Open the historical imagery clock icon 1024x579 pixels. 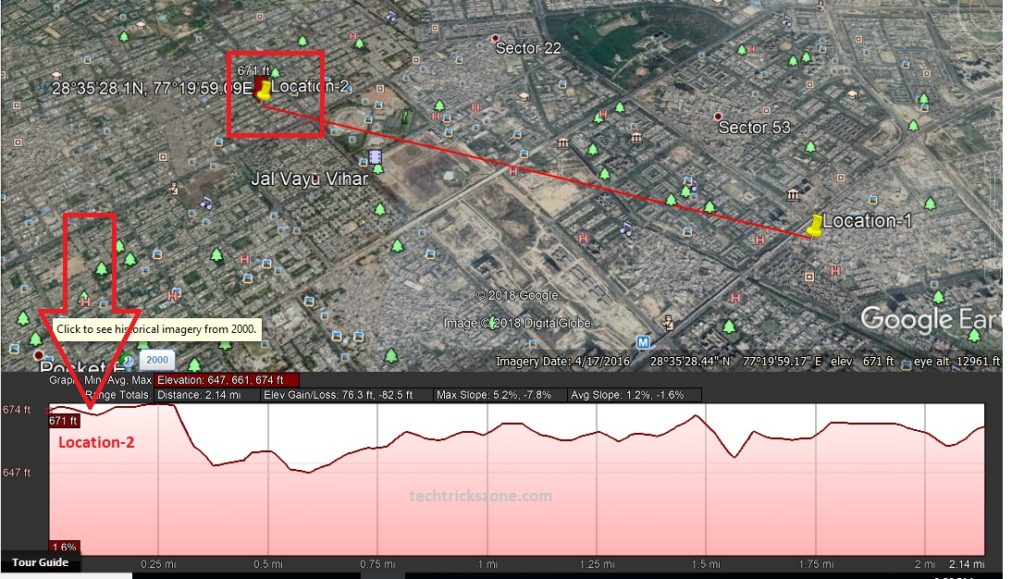point(125,360)
